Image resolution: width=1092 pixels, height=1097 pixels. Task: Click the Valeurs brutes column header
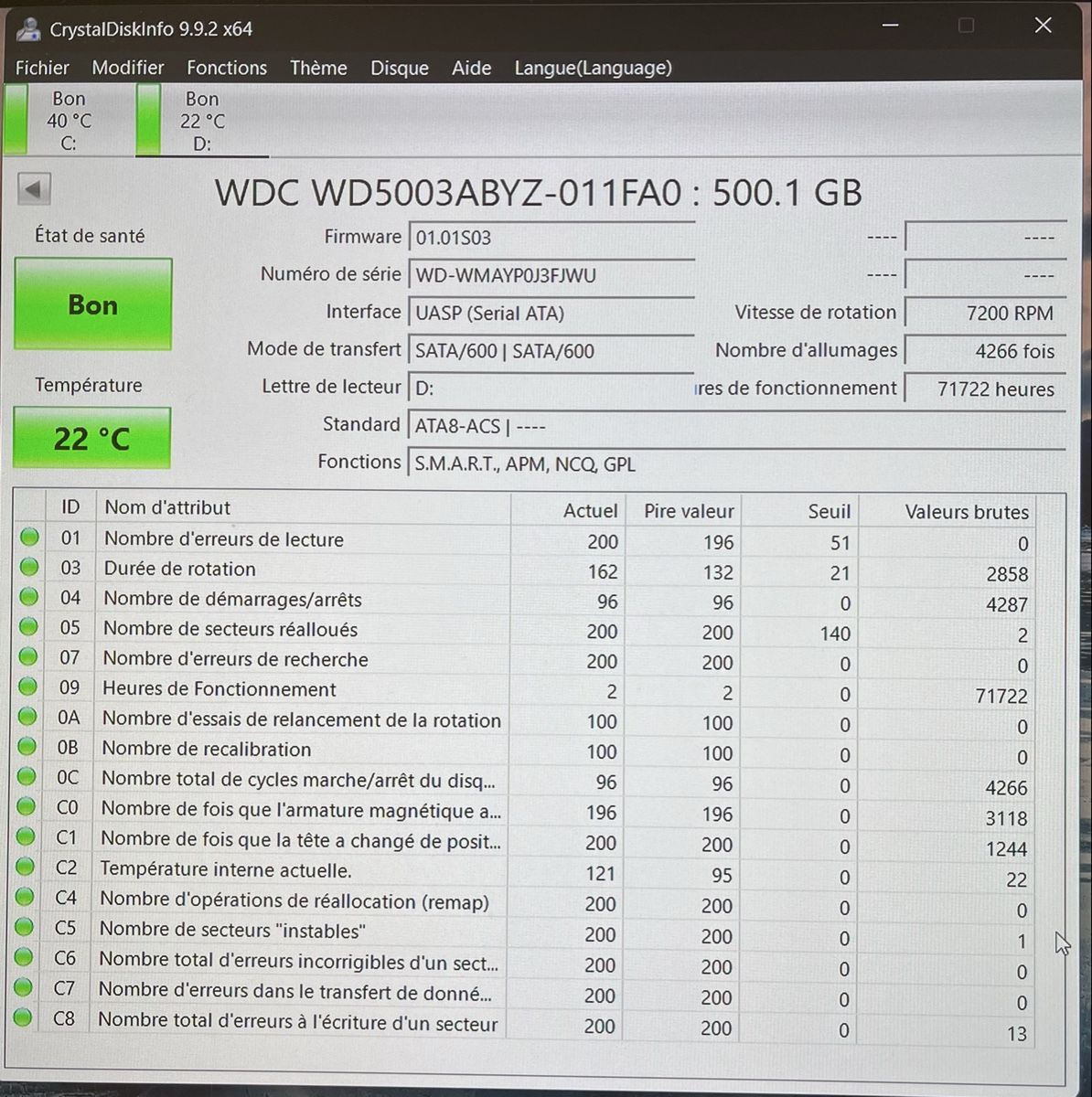tap(948, 512)
